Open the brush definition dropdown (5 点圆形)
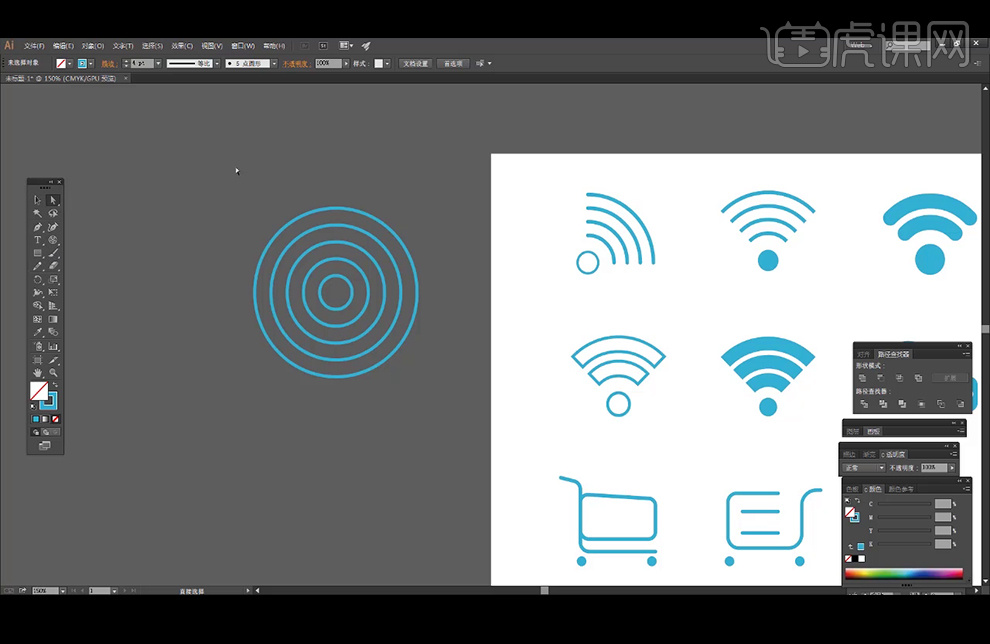Image resolution: width=990 pixels, height=644 pixels. [x=273, y=63]
